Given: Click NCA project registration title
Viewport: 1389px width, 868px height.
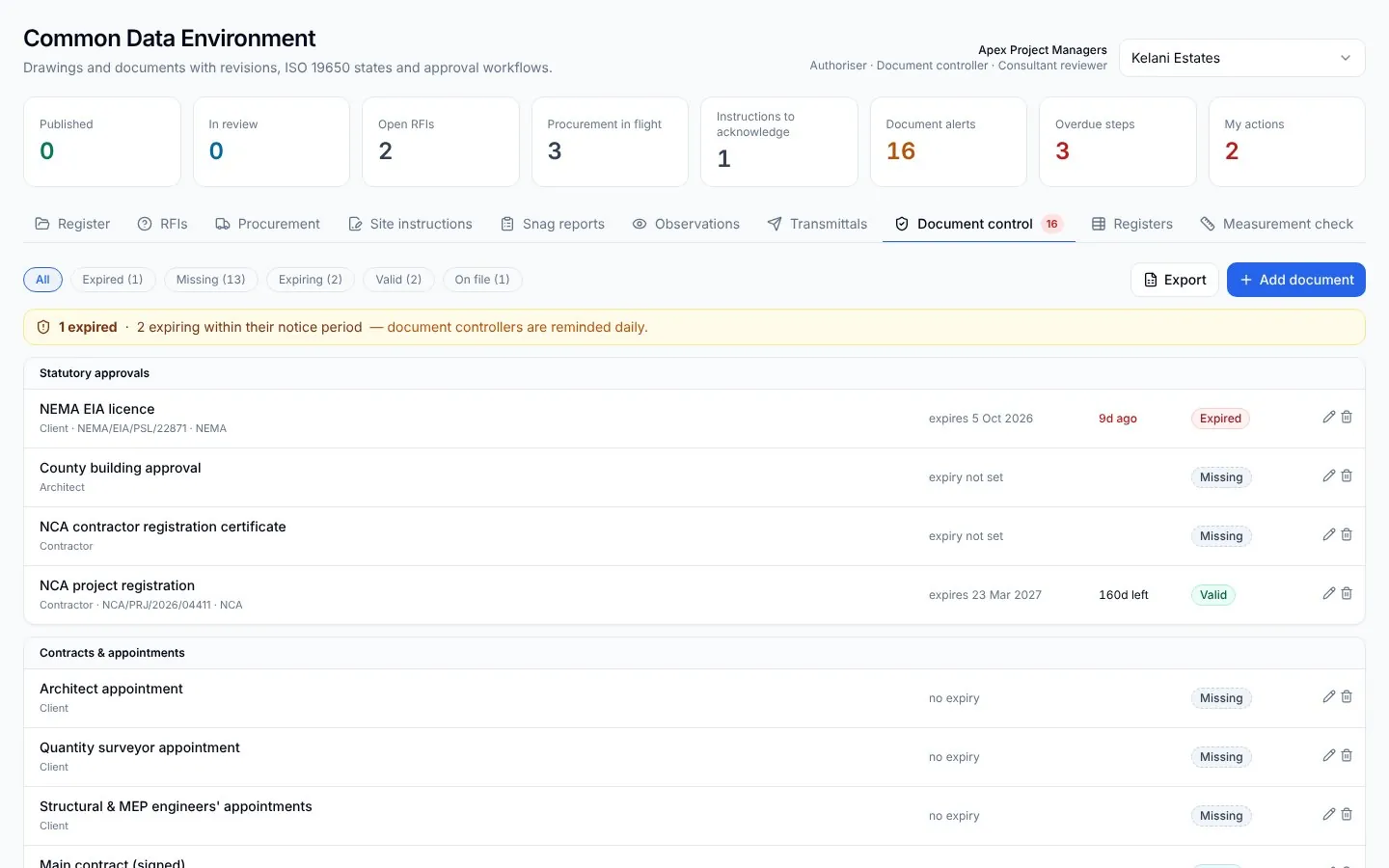Looking at the screenshot, I should (117, 585).
